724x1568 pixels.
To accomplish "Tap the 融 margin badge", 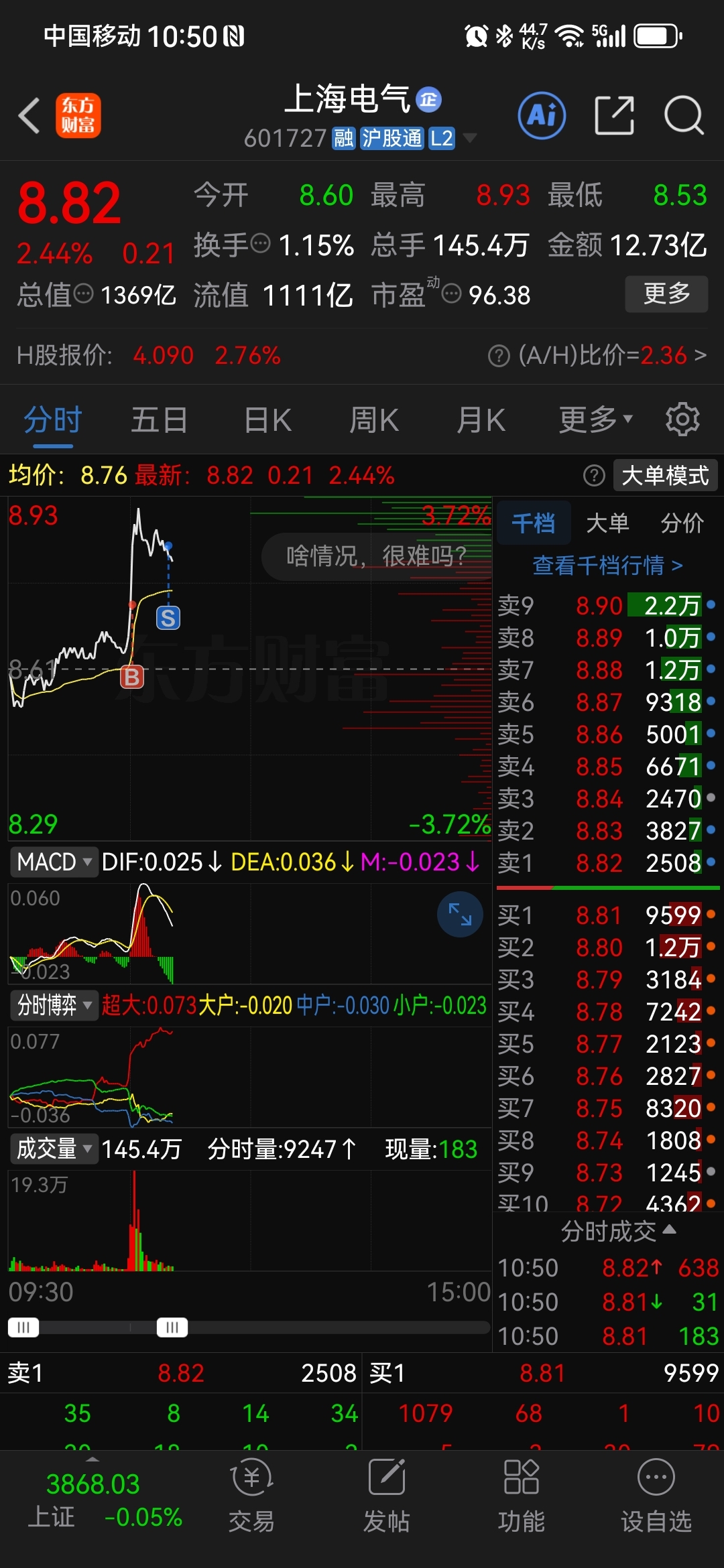I will click(343, 138).
